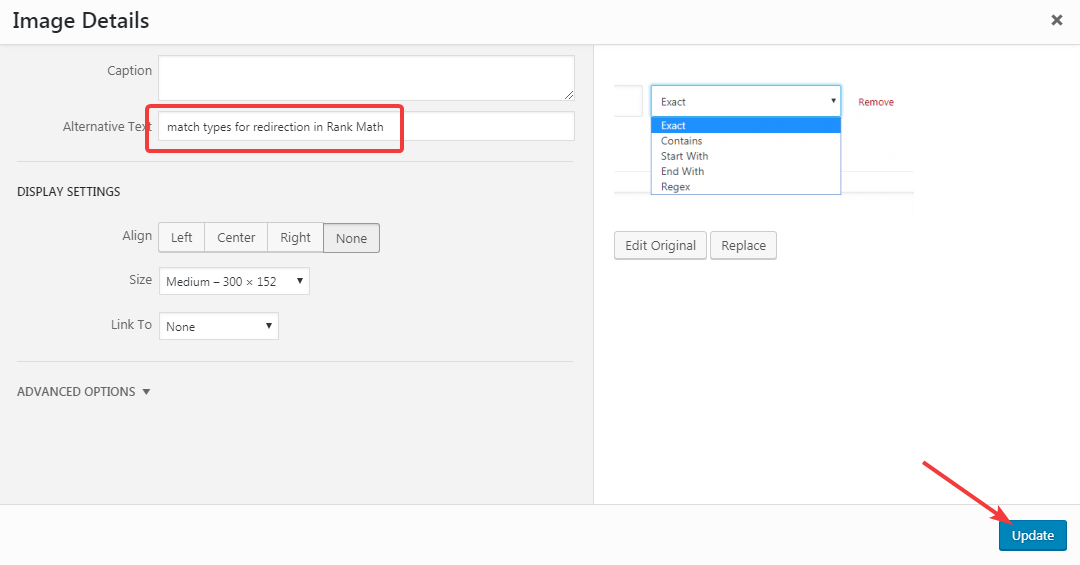This screenshot has height=565, width=1080.
Task: Set alignment to Right
Action: tap(295, 238)
